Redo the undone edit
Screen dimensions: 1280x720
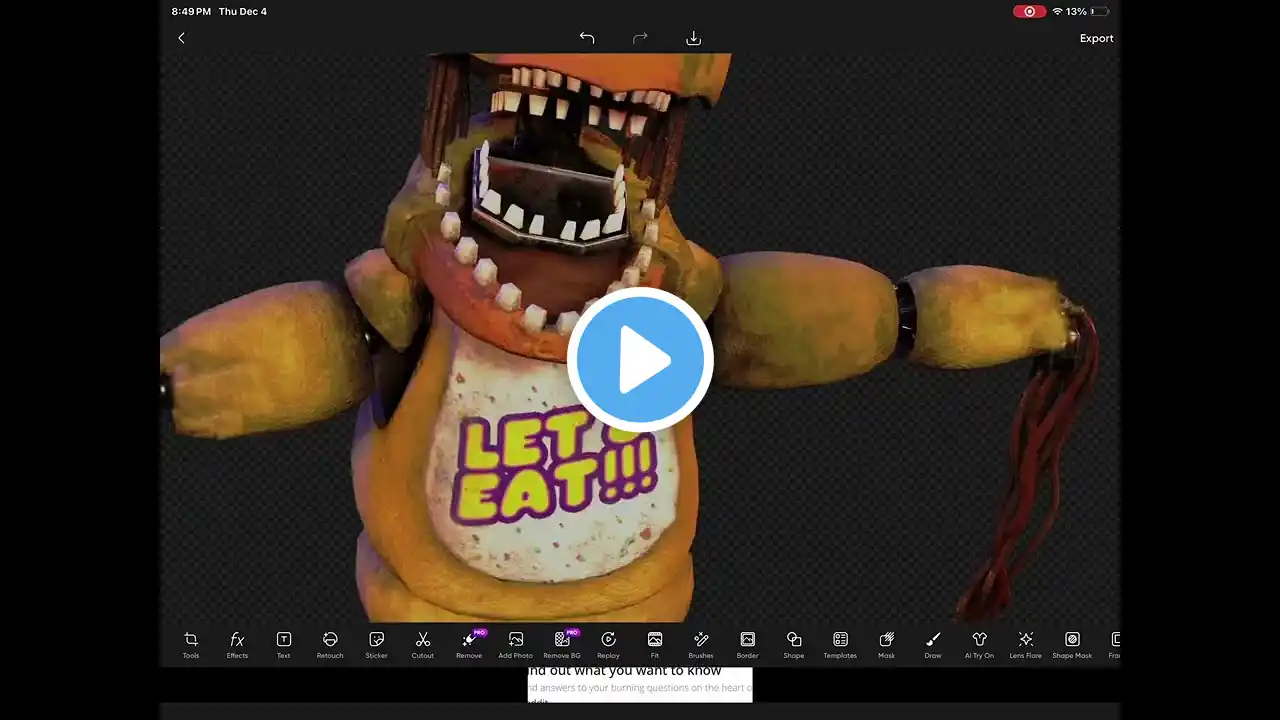(640, 38)
